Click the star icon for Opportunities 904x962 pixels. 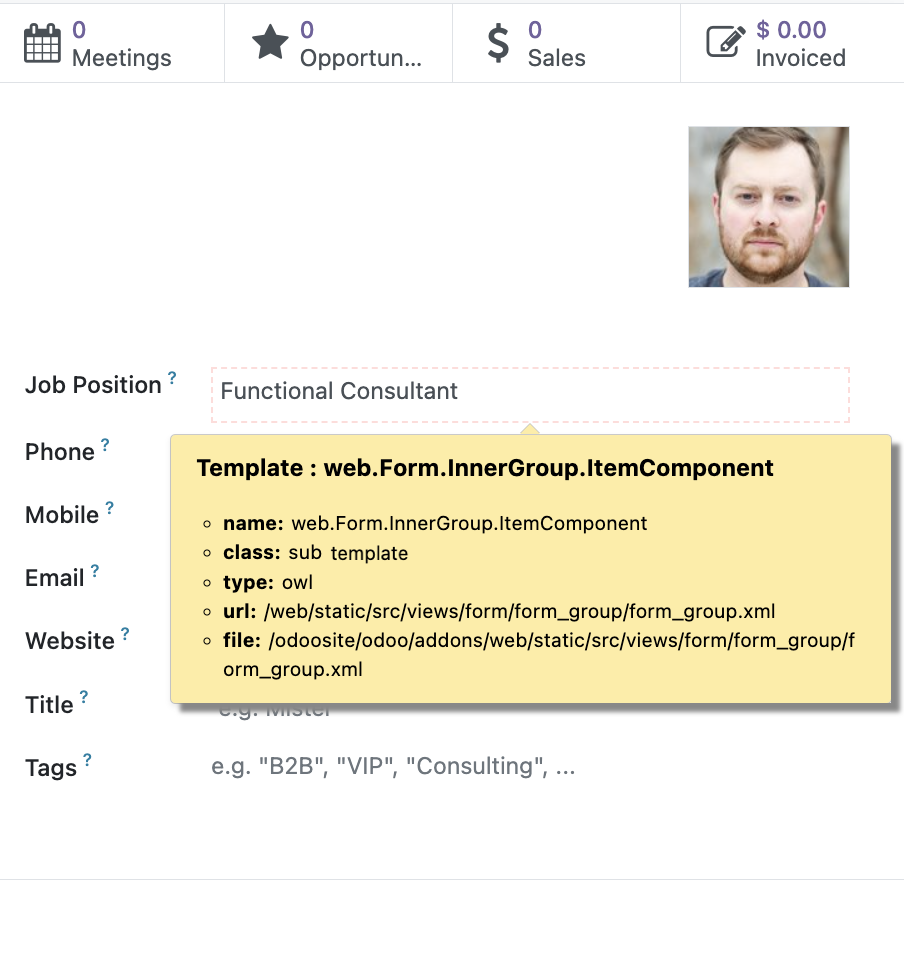point(270,44)
